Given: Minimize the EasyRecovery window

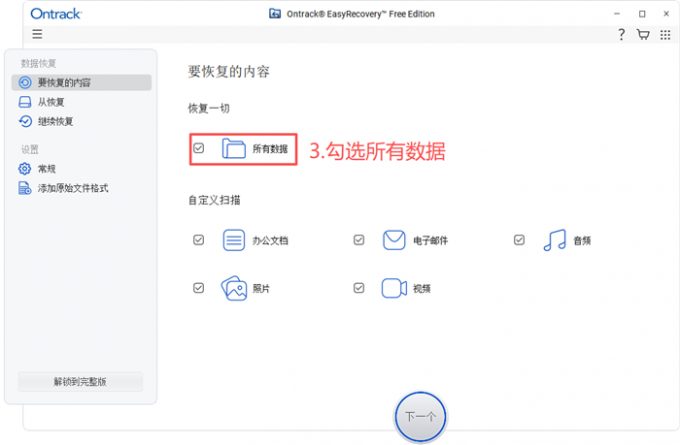Looking at the screenshot, I should pos(617,14).
